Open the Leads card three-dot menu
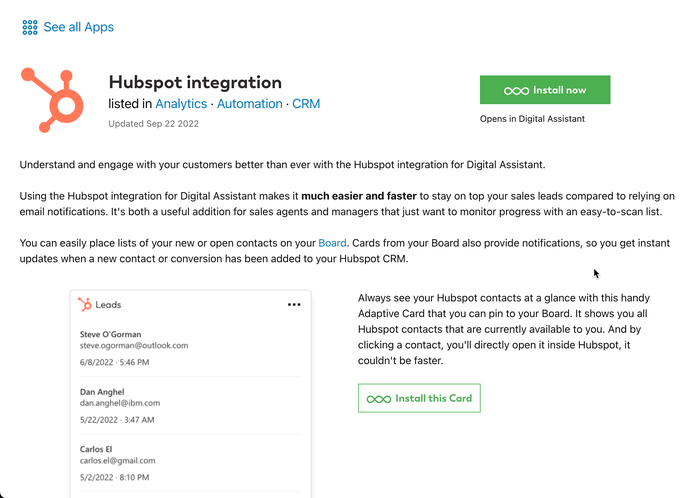Viewport: 700px width, 498px height. [294, 305]
